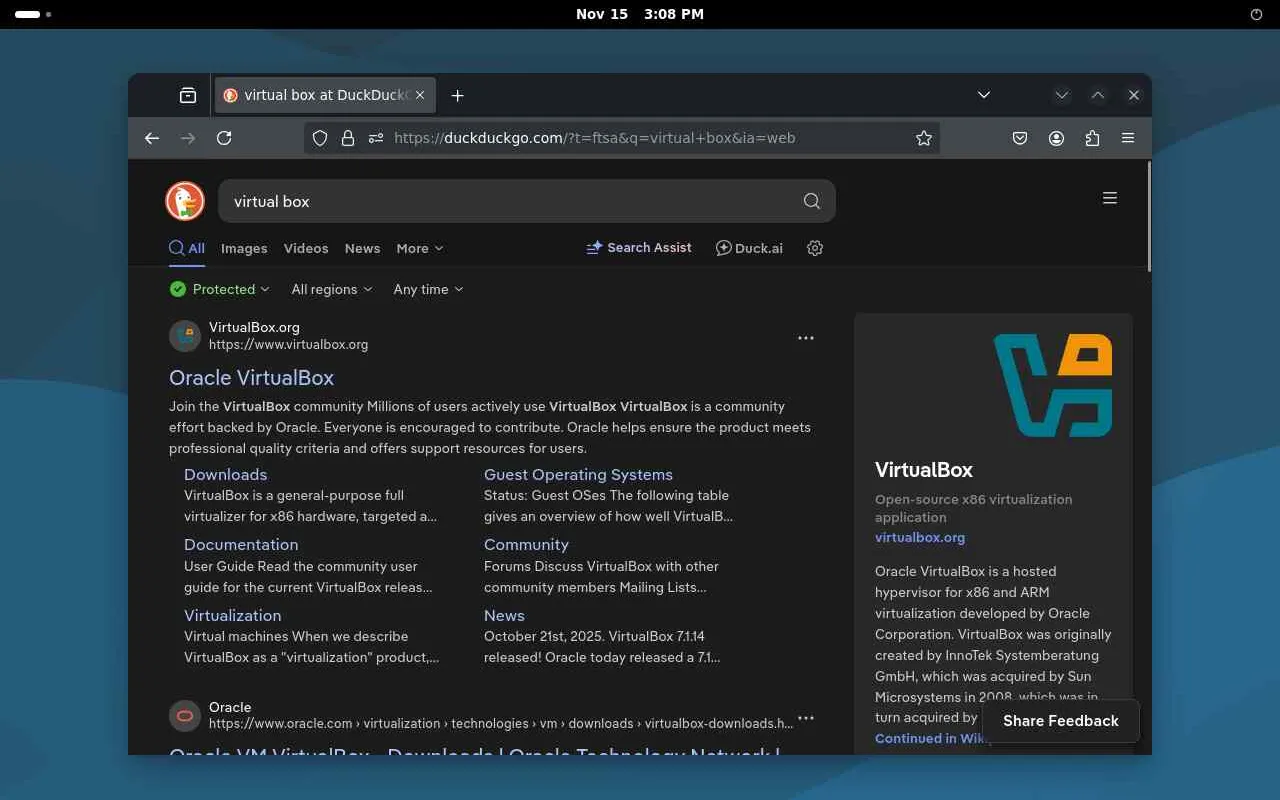Open the Any time filter
This screenshot has width=1280, height=800.
pyautogui.click(x=428, y=289)
